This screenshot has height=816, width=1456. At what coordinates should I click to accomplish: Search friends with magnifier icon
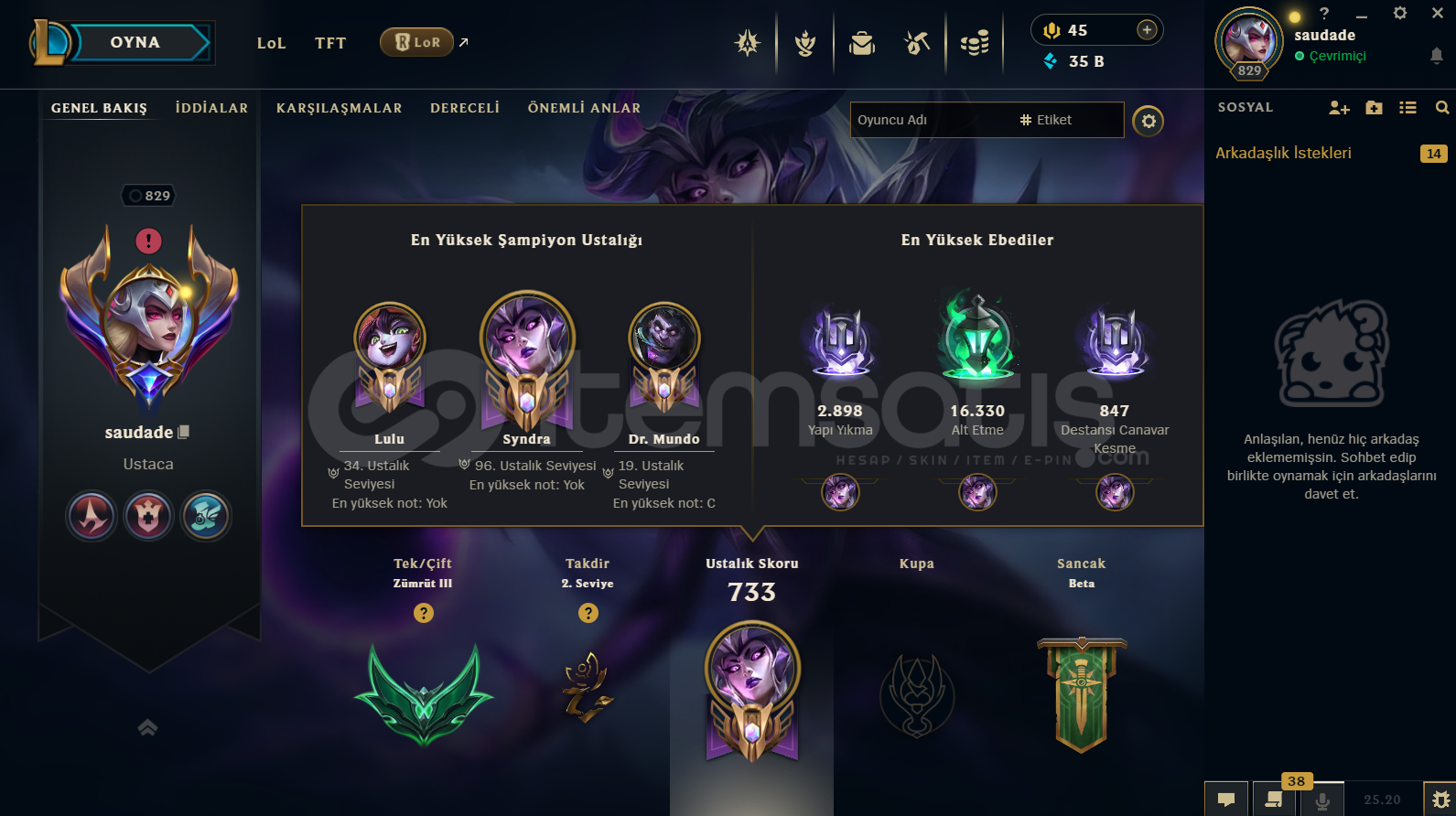1442,108
